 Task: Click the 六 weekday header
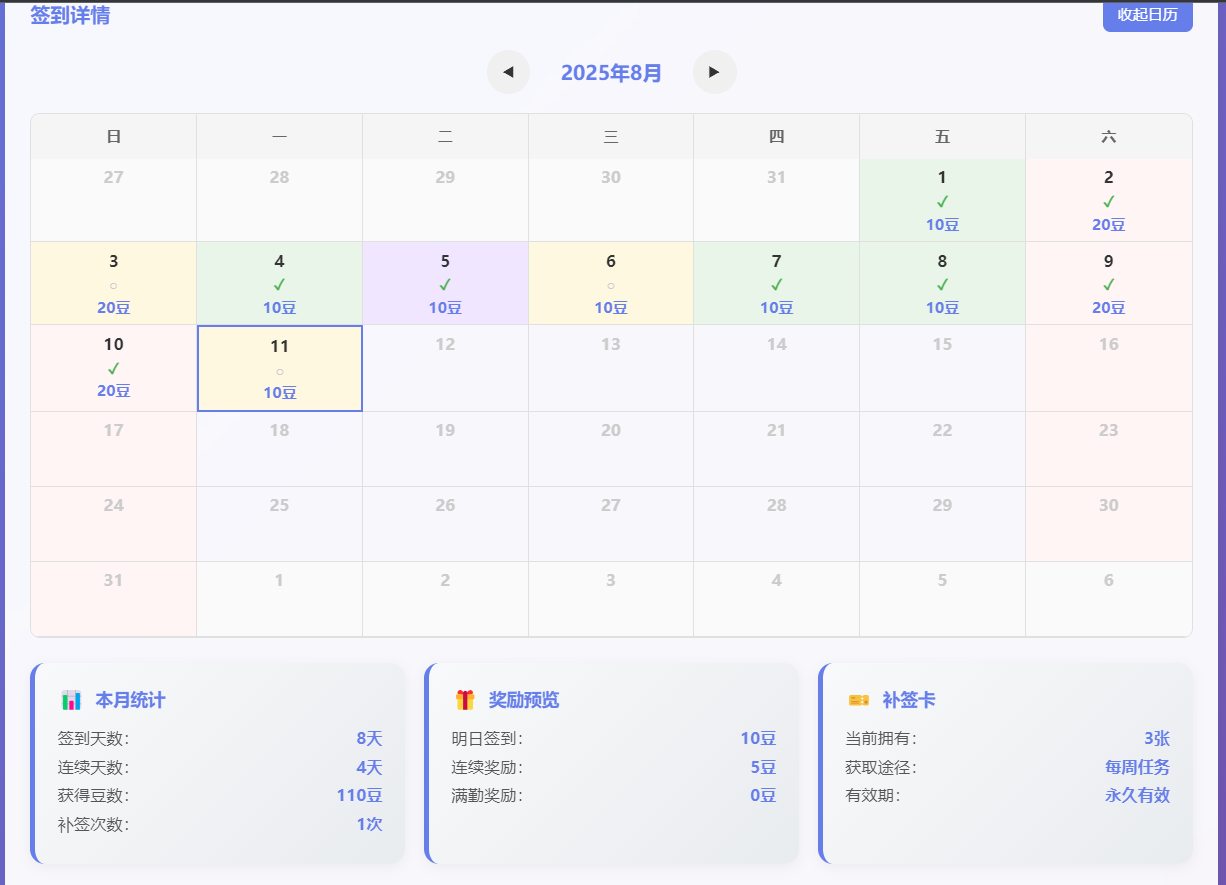1109,137
